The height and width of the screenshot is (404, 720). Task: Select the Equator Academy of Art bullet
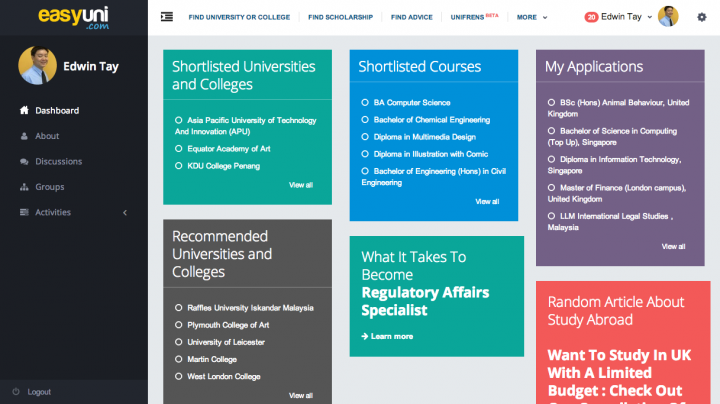pyautogui.click(x=179, y=149)
